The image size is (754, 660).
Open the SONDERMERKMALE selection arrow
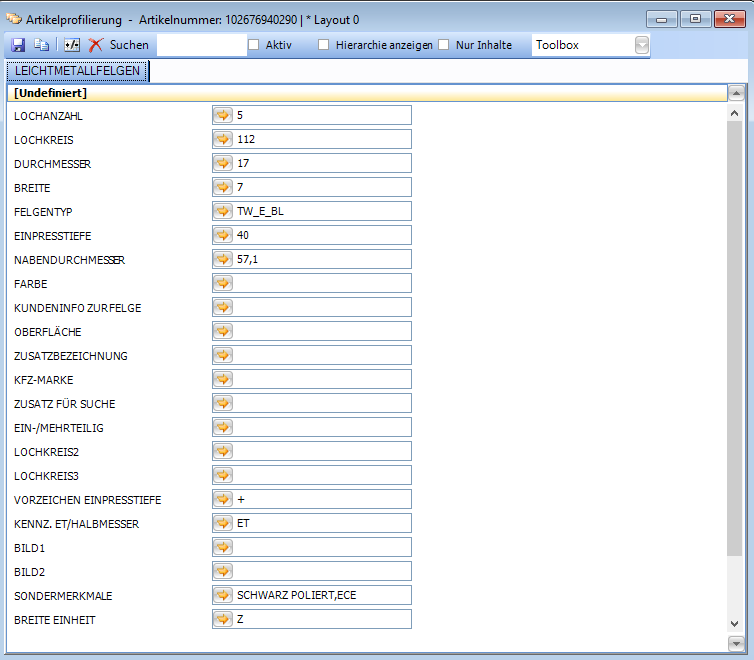(x=223, y=595)
